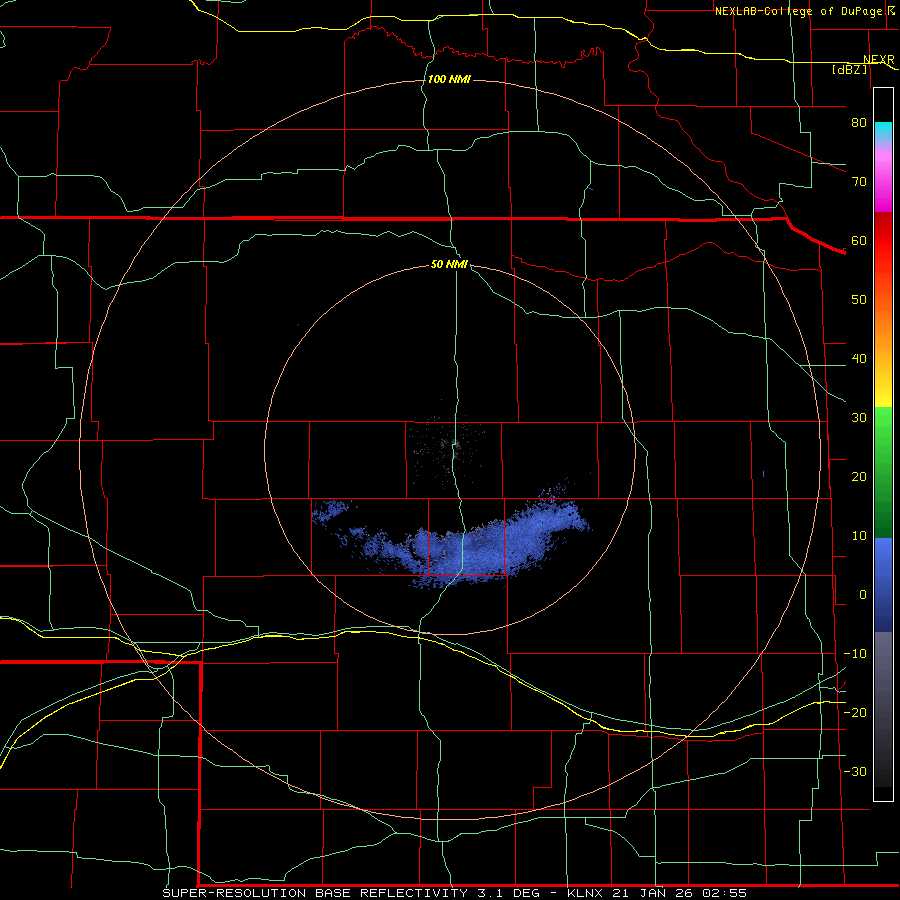The image size is (900, 900).
Task: Click the -20 value on the dBZ scale
Action: (x=855, y=712)
